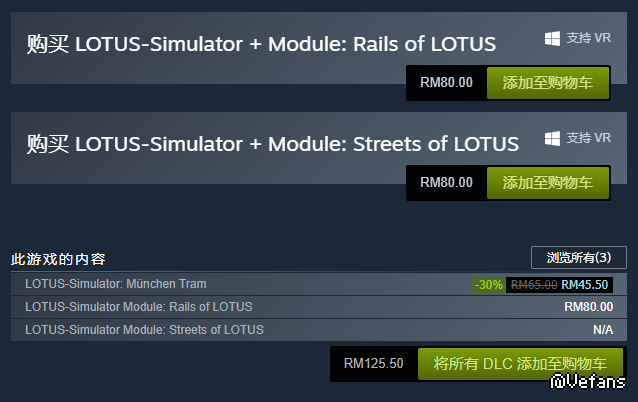Click Windows icon in Streets of LOTUS bundle

click(552, 138)
